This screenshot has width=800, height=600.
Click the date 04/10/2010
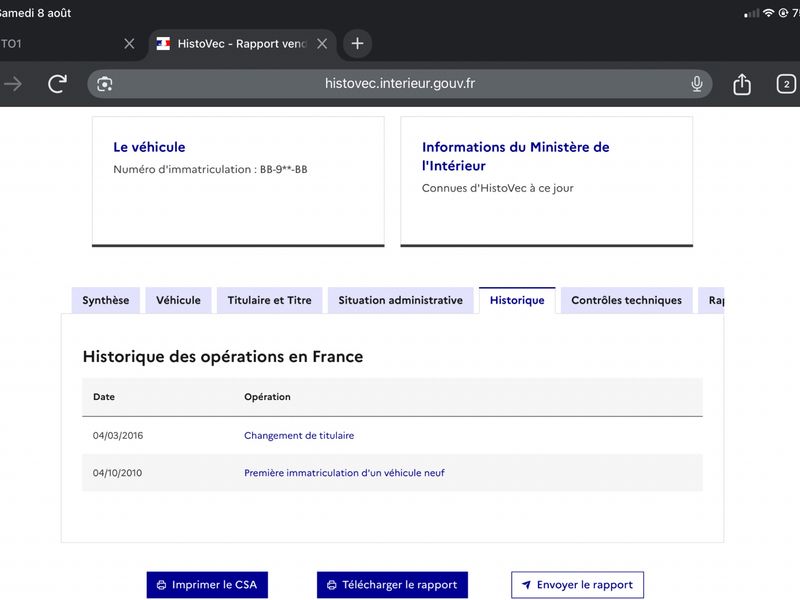(117, 473)
